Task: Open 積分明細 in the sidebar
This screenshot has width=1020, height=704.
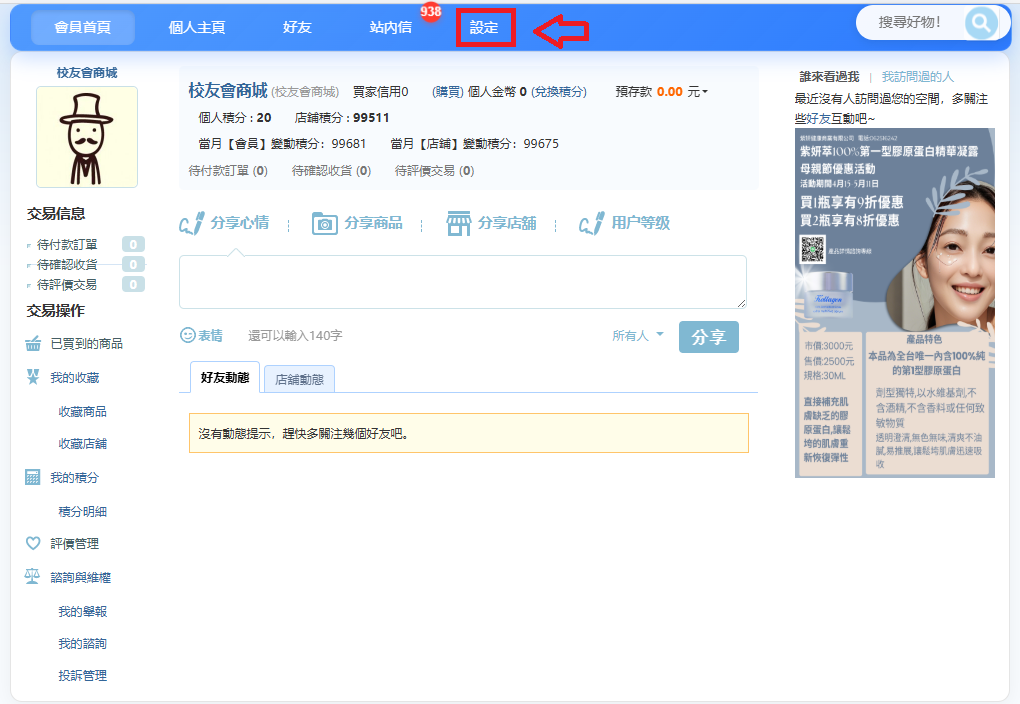Action: click(x=82, y=512)
